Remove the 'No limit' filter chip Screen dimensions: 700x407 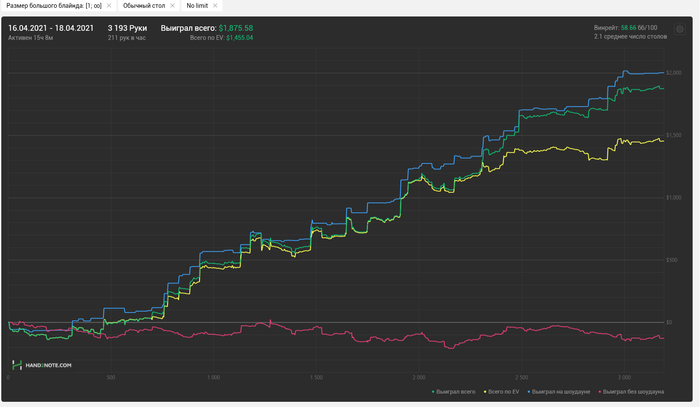pos(215,6)
